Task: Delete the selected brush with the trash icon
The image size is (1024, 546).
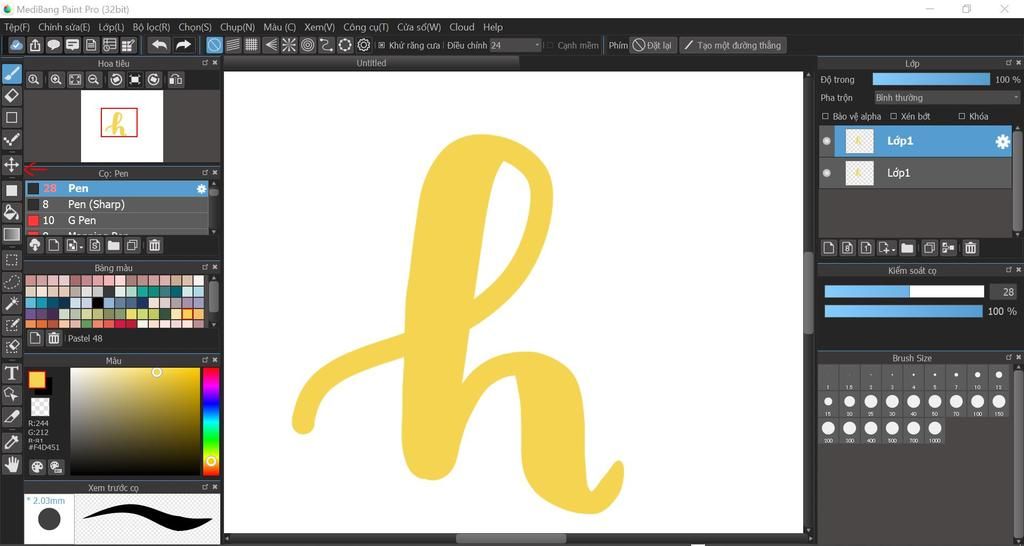Action: [x=155, y=246]
